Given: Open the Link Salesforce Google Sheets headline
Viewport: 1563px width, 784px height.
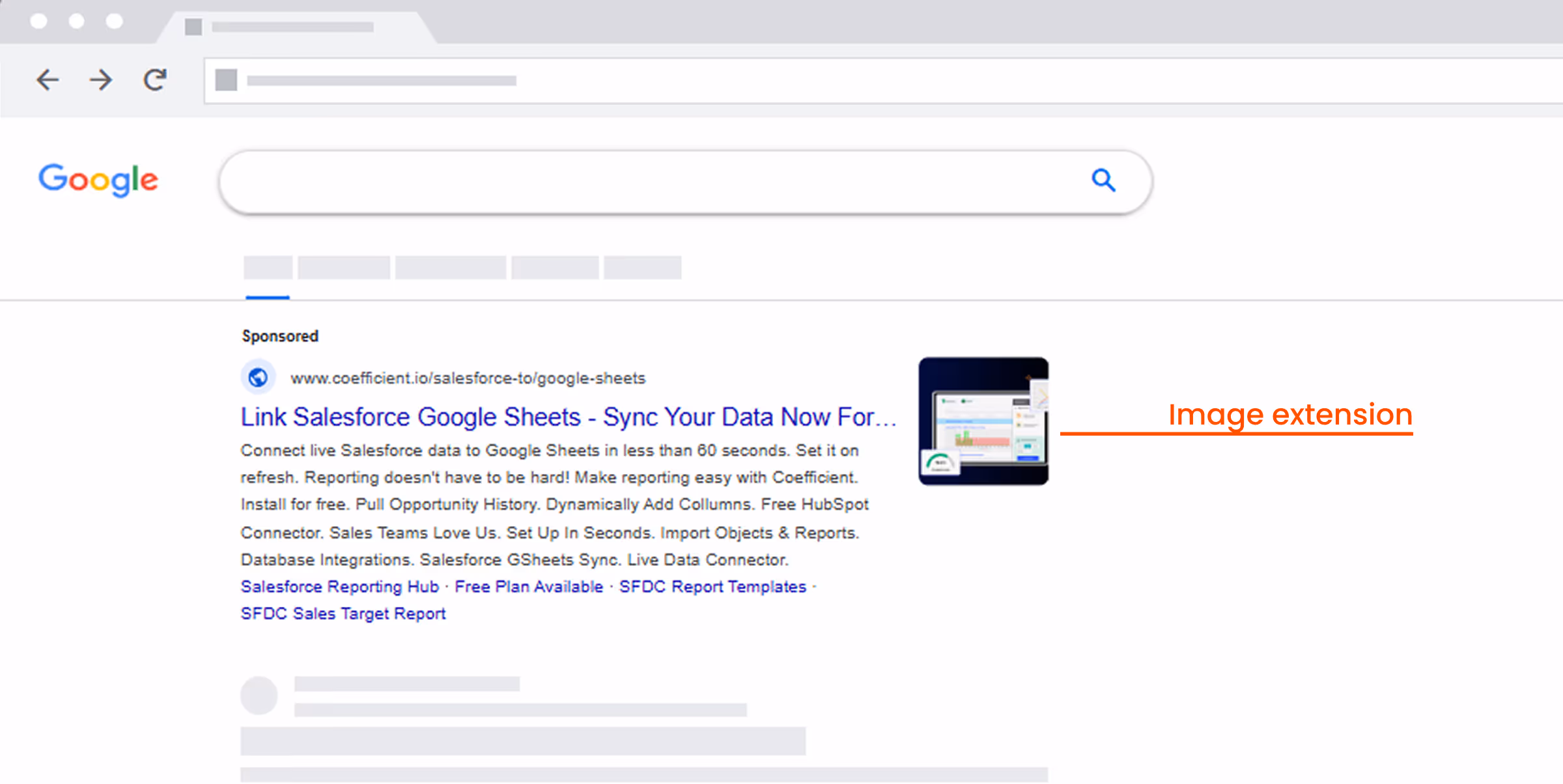Looking at the screenshot, I should click(570, 417).
